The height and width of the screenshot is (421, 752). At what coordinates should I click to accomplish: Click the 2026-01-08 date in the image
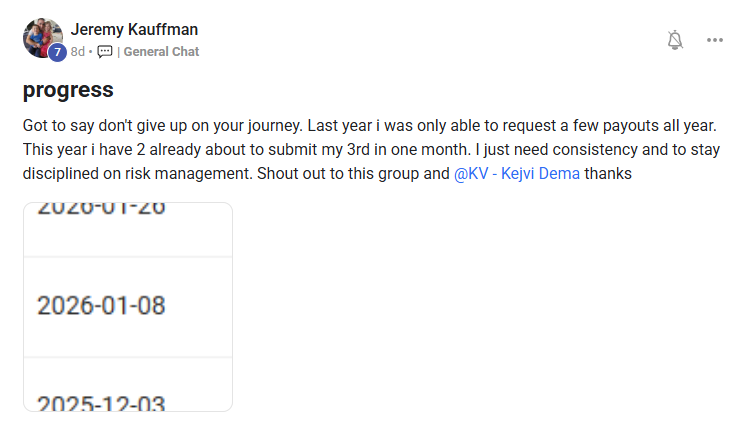click(x=101, y=306)
